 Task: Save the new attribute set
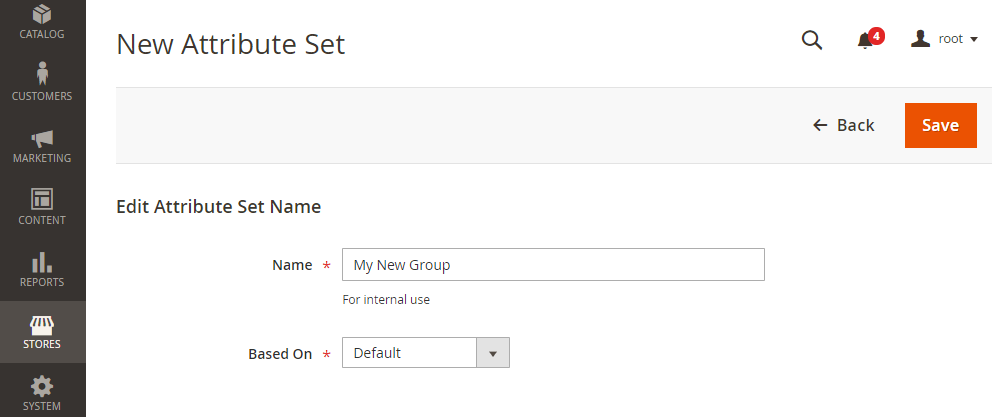pos(941,125)
